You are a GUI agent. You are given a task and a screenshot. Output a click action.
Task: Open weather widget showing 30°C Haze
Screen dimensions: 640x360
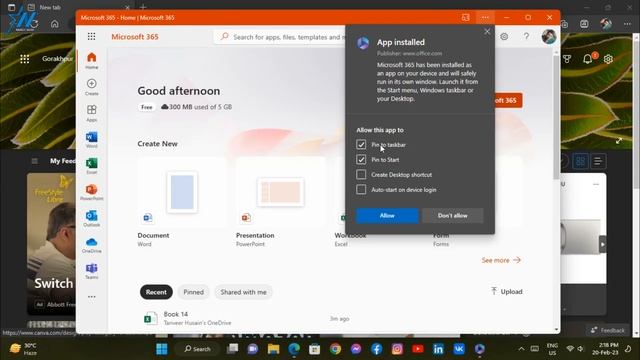point(24,349)
